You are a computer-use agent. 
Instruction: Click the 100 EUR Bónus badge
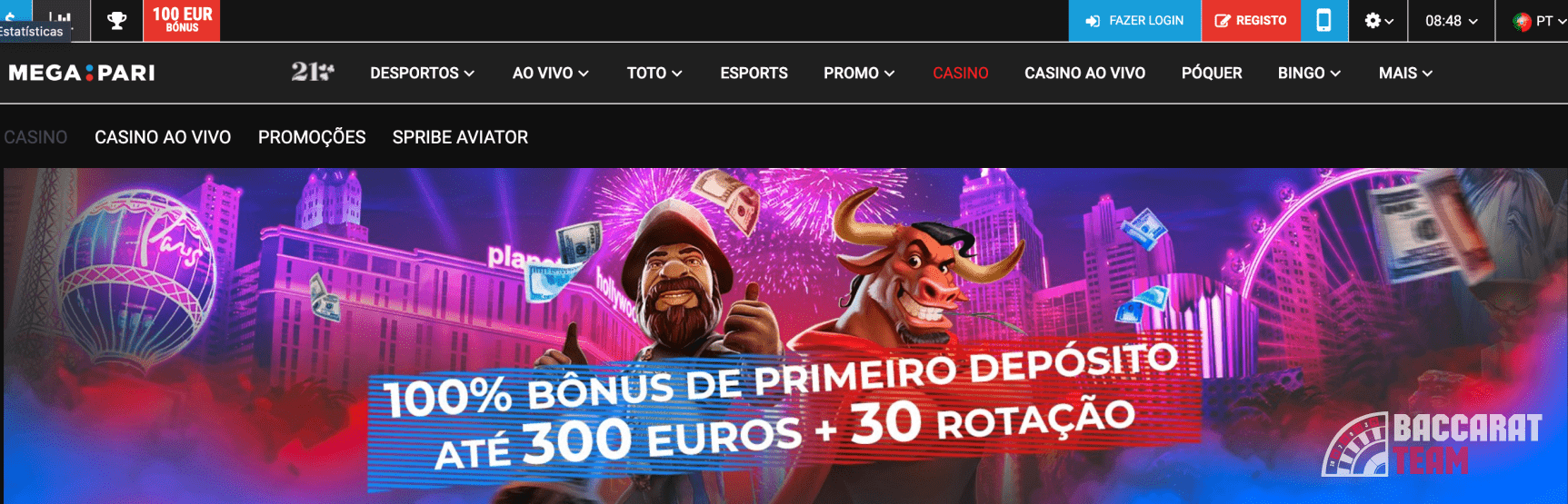tap(182, 20)
